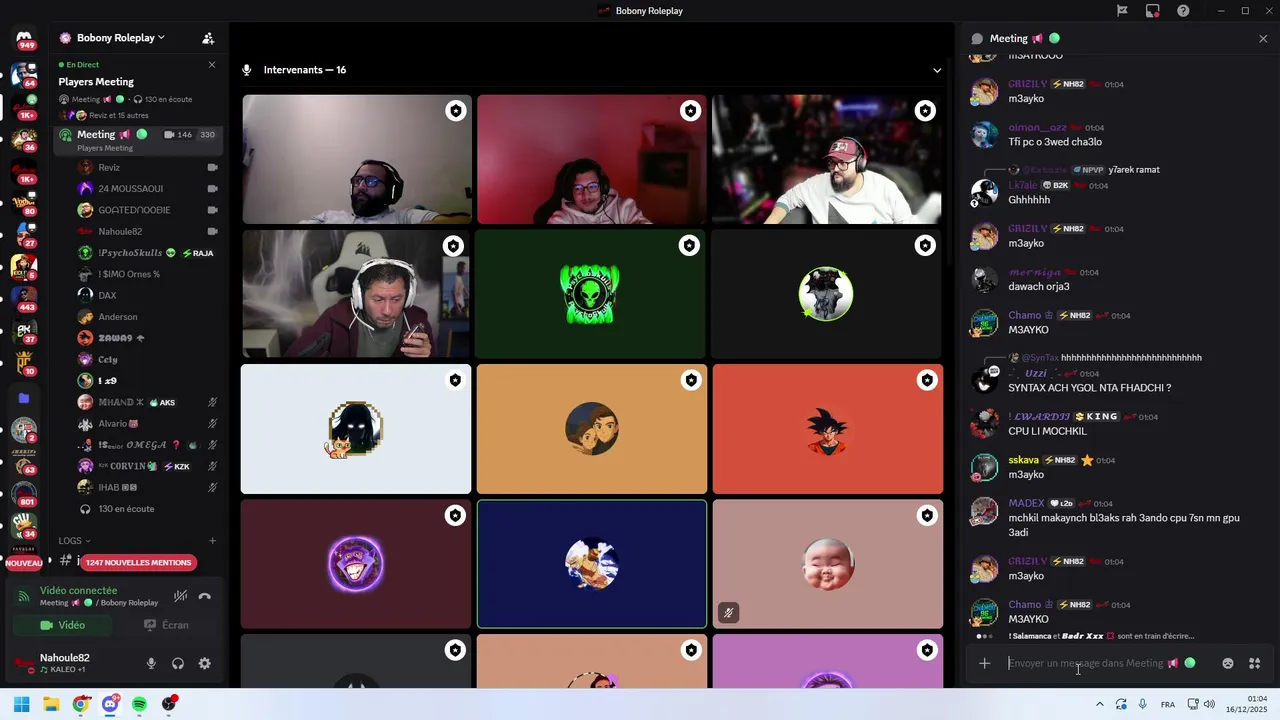Jump to replied @SynTax message preview
The width and height of the screenshot is (1280, 720).
tap(1131, 357)
